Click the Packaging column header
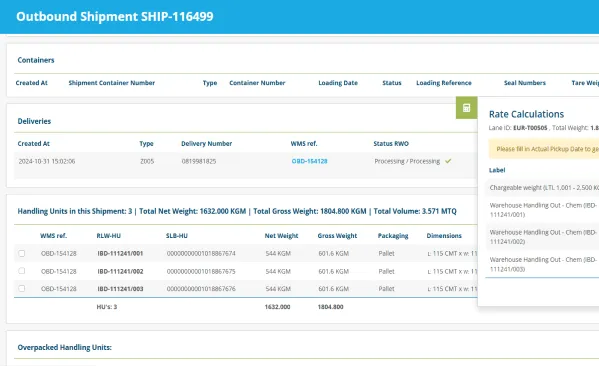Viewport: 599px width, 366px height. [393, 236]
